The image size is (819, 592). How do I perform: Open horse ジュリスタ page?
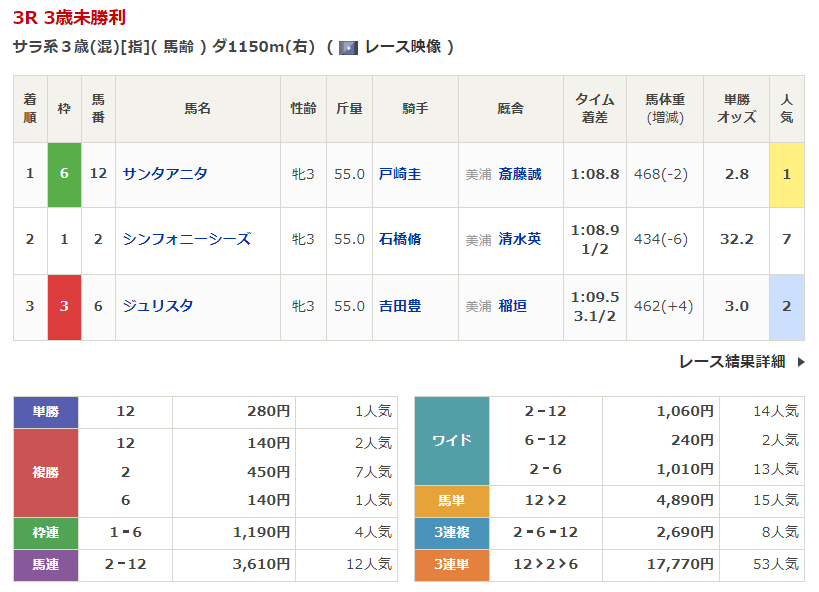pyautogui.click(x=158, y=306)
